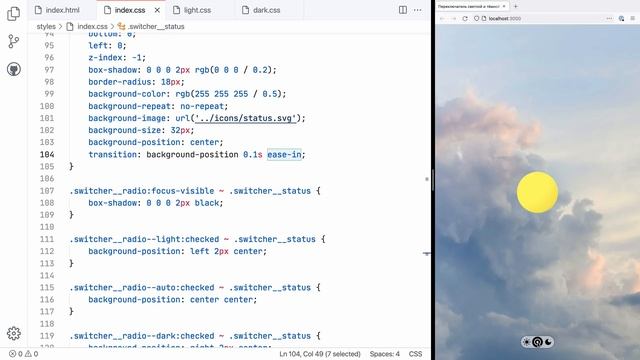Image resolution: width=640 pixels, height=360 pixels.
Task: Open a new browser tab
Action: (516, 6)
